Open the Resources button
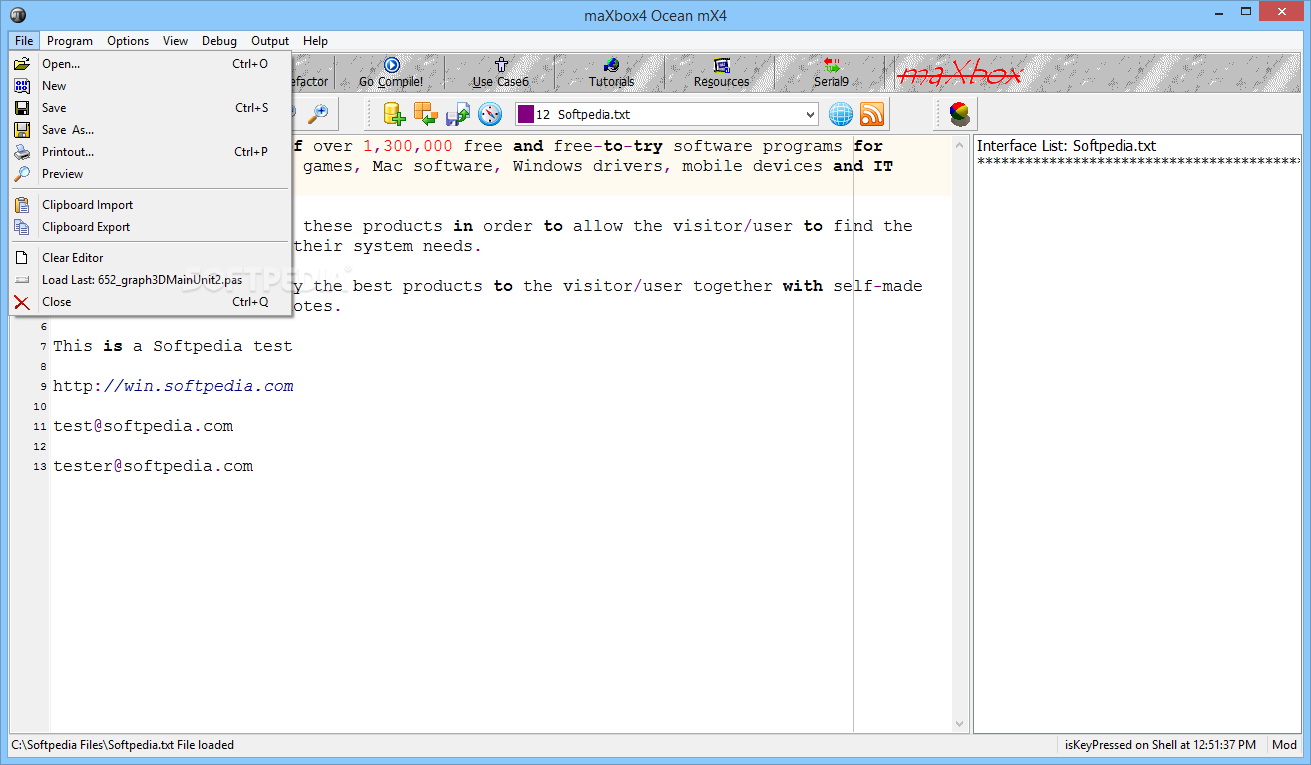 tap(721, 73)
